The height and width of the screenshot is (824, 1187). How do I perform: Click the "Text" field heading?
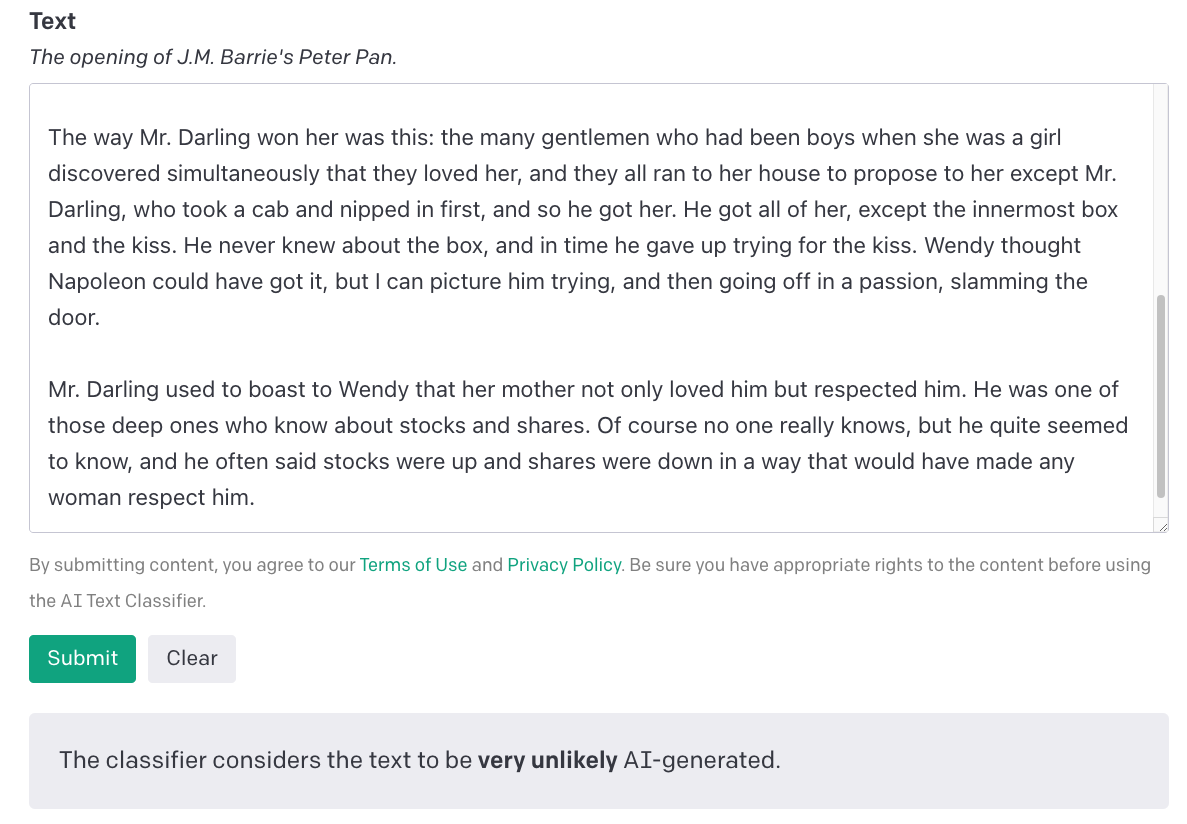(x=53, y=21)
